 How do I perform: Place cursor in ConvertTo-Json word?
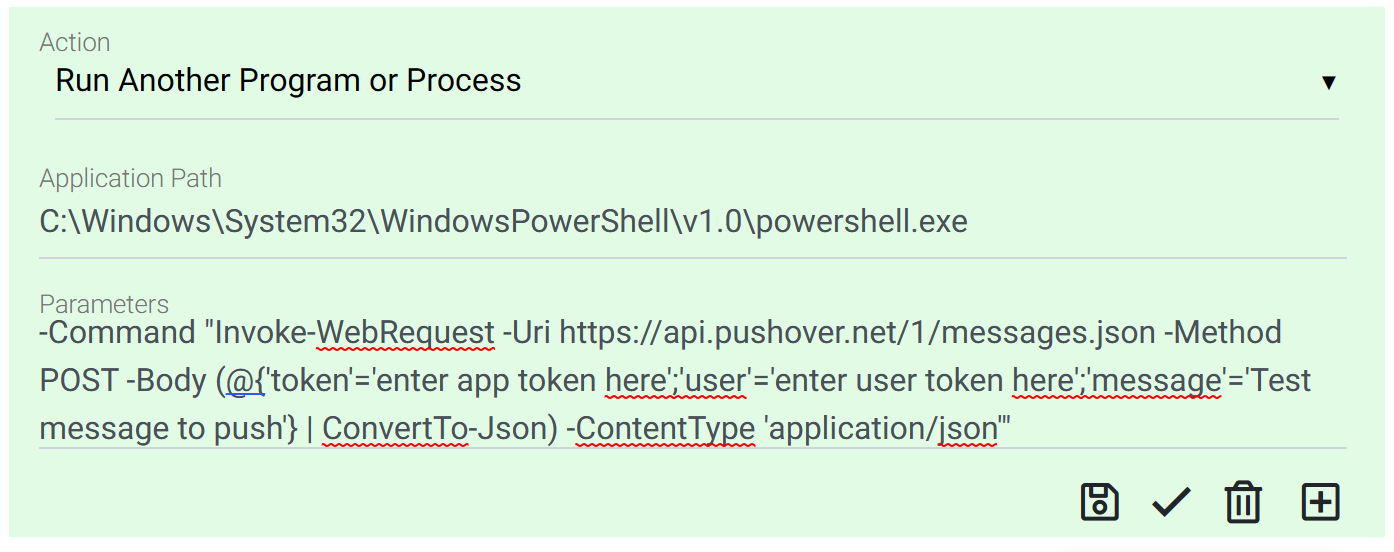(x=434, y=429)
